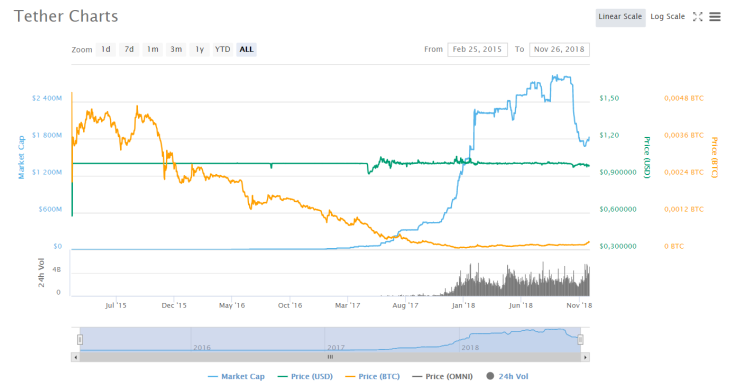
Task: Click the $1,50 USD price axis label
Action: (x=609, y=98)
